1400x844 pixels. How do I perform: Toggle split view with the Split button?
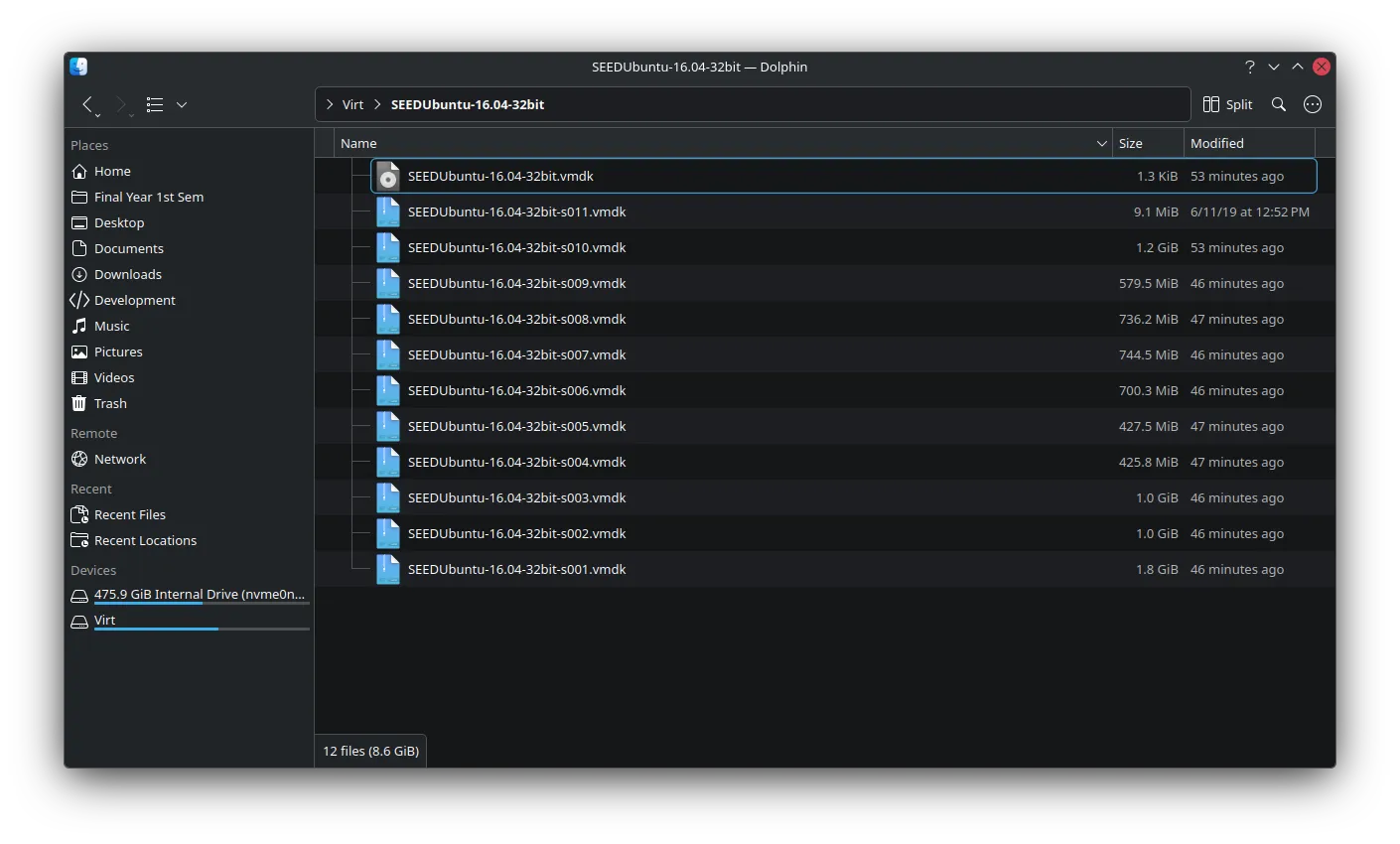[x=1227, y=104]
